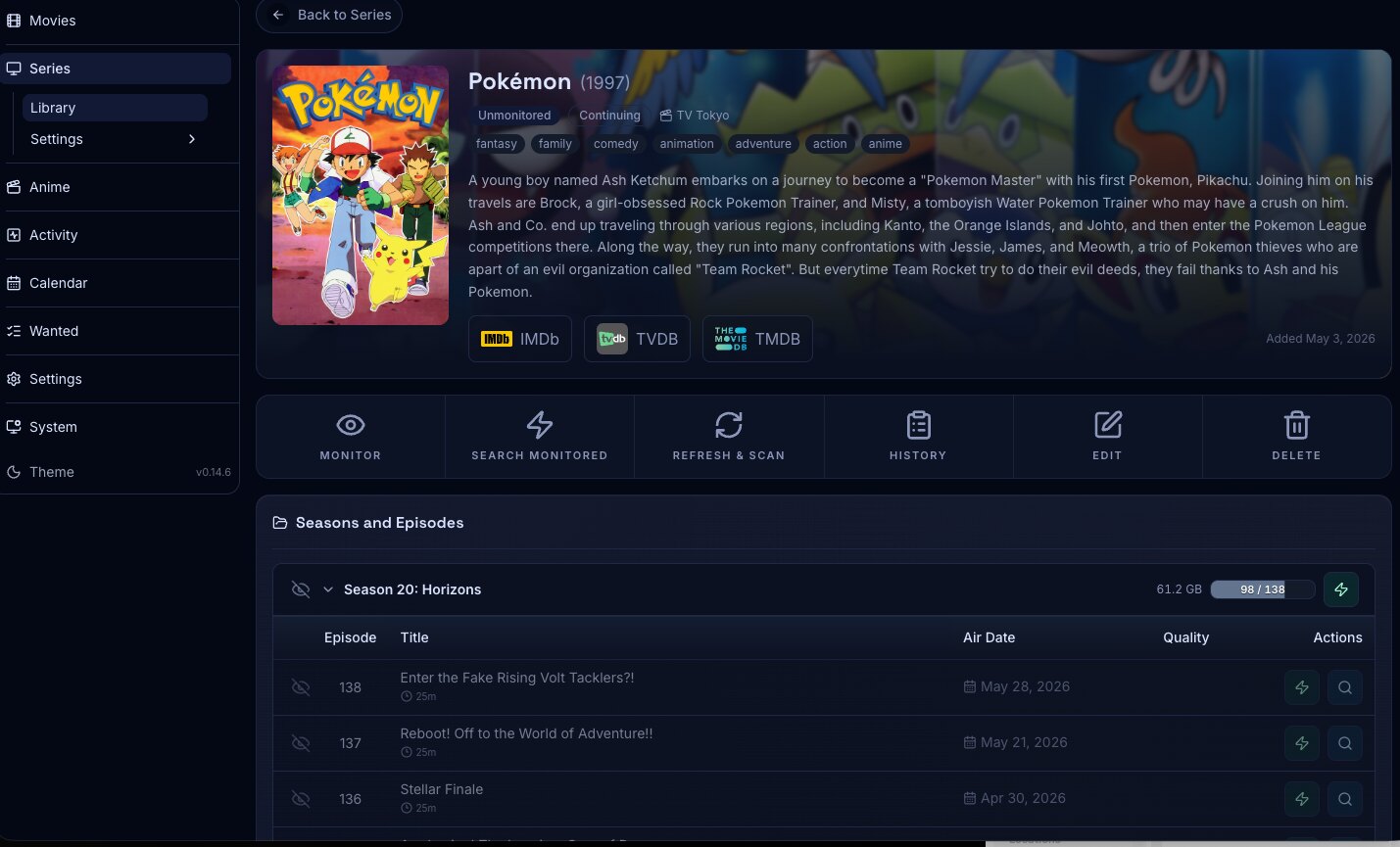Click the 61.2 GB season size
Screen dimensions: 1400x847
click(1179, 589)
